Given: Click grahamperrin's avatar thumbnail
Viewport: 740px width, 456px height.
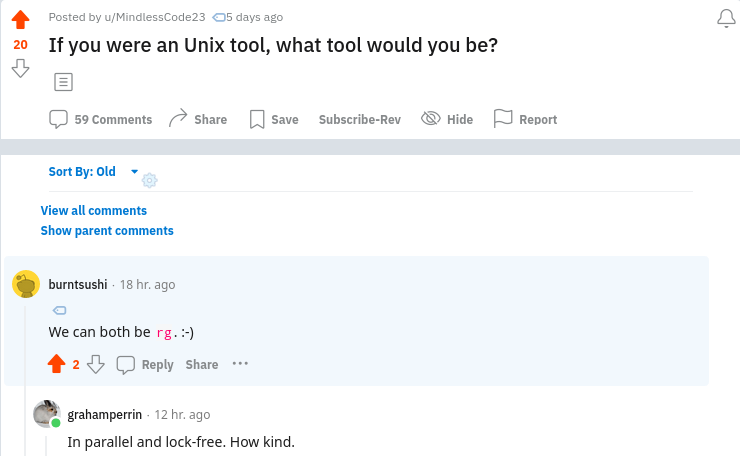Looking at the screenshot, I should tap(46, 414).
